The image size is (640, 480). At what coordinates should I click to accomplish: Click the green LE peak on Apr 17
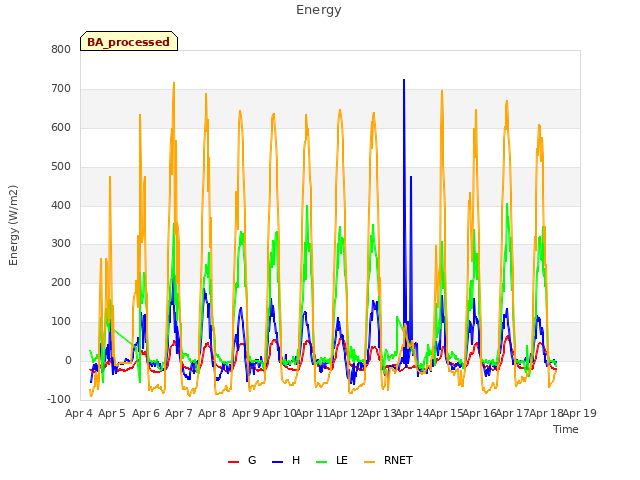(x=507, y=204)
